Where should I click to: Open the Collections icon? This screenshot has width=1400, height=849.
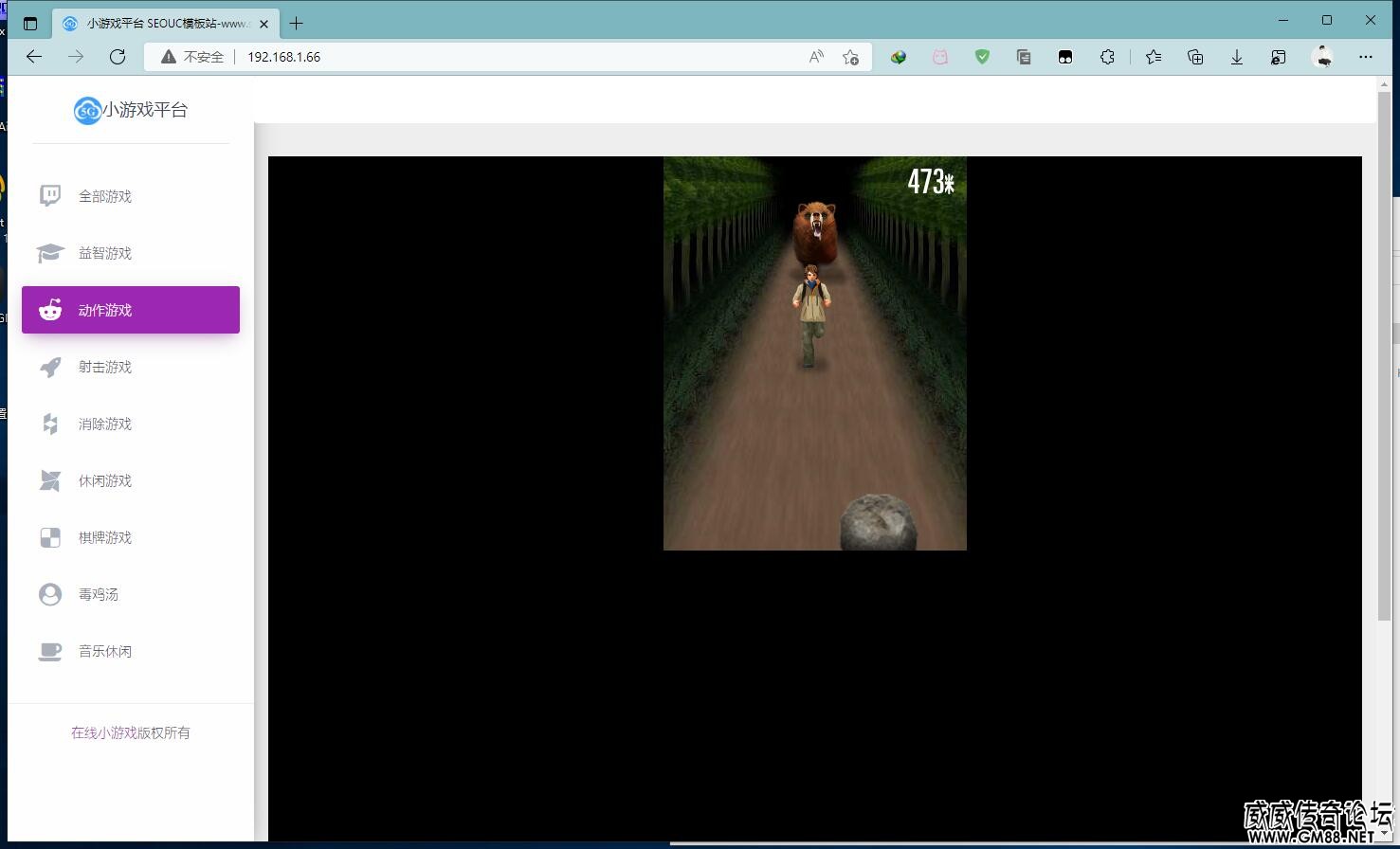point(1195,57)
